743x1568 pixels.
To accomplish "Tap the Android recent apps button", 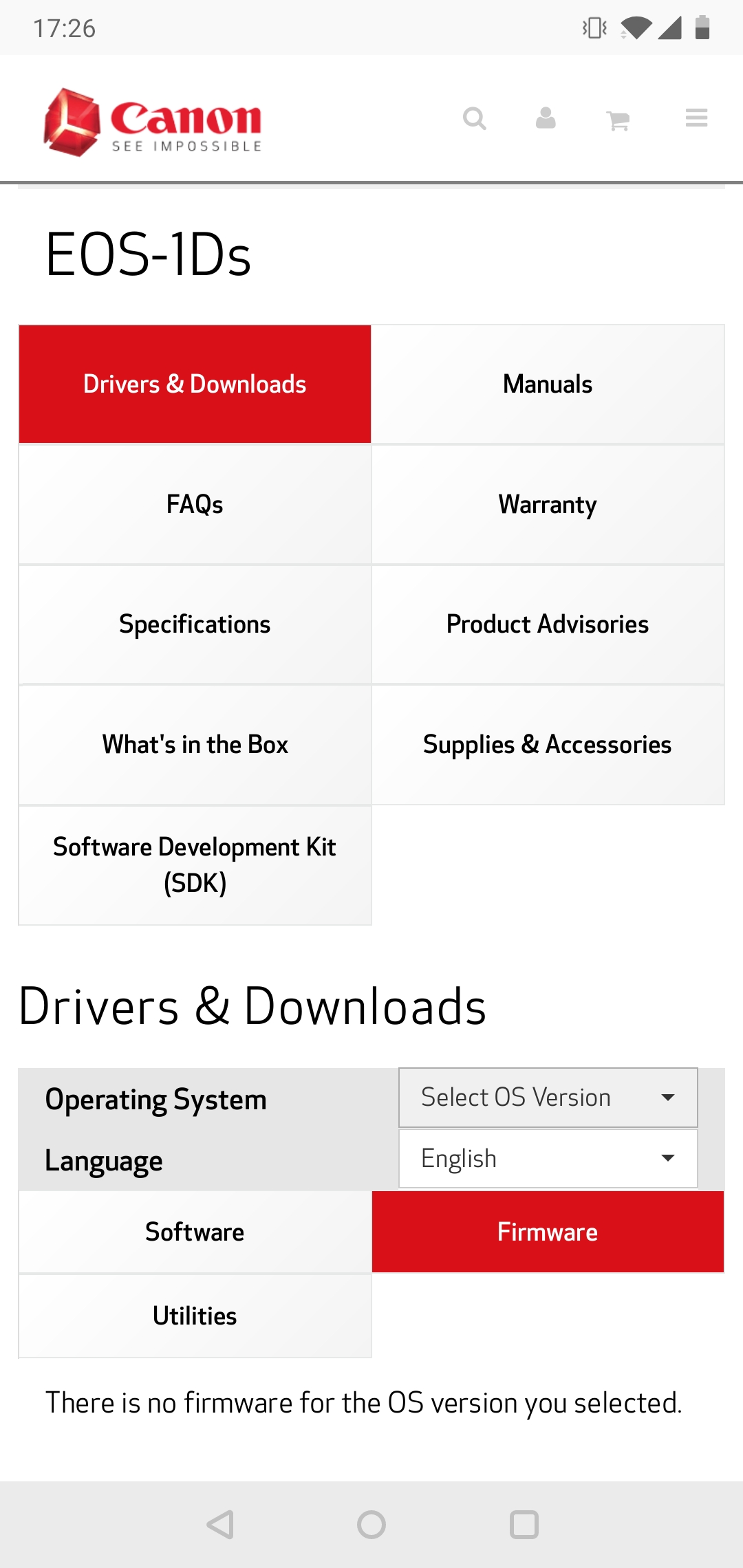I will (524, 1524).
